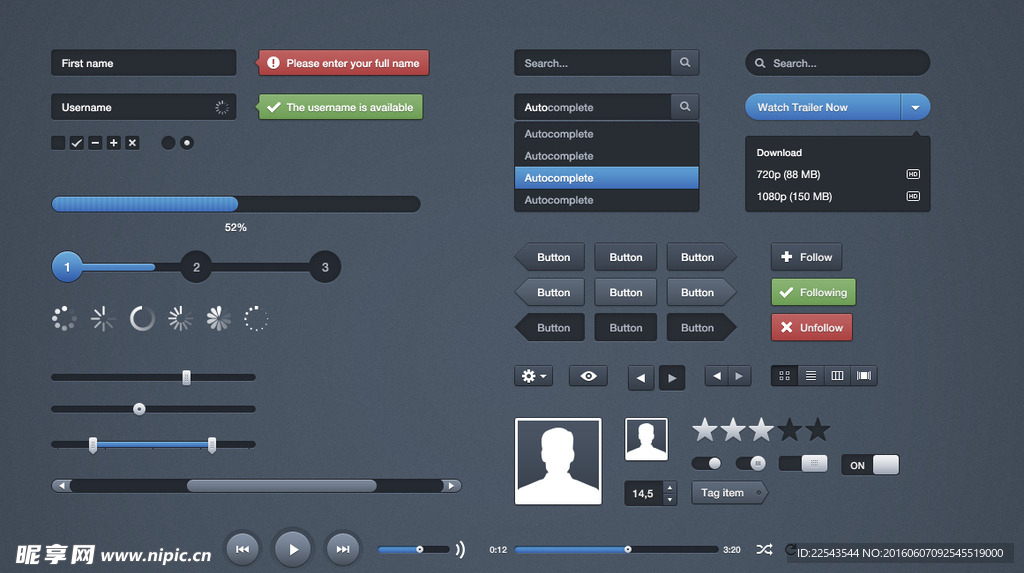Click the green Following button
Screen dimensions: 1024x573
(814, 292)
